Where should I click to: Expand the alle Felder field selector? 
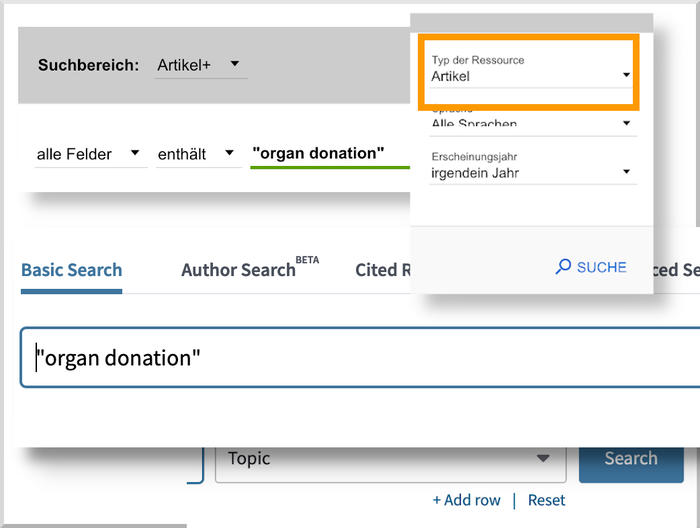88,154
